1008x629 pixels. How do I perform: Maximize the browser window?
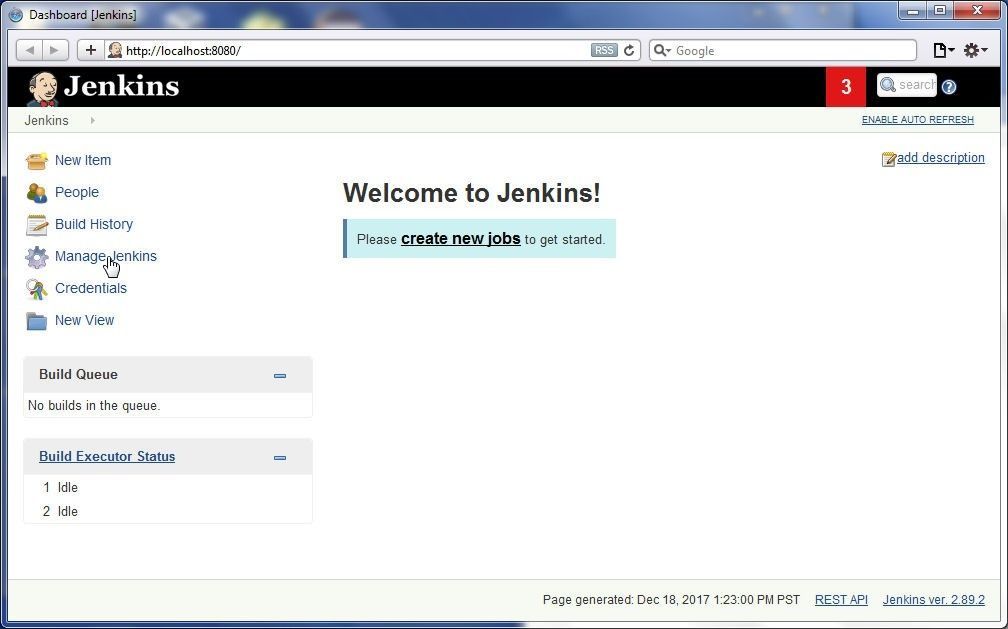[940, 11]
